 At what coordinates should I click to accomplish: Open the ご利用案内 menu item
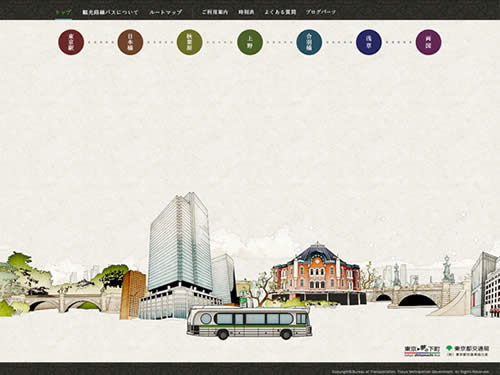tap(215, 12)
